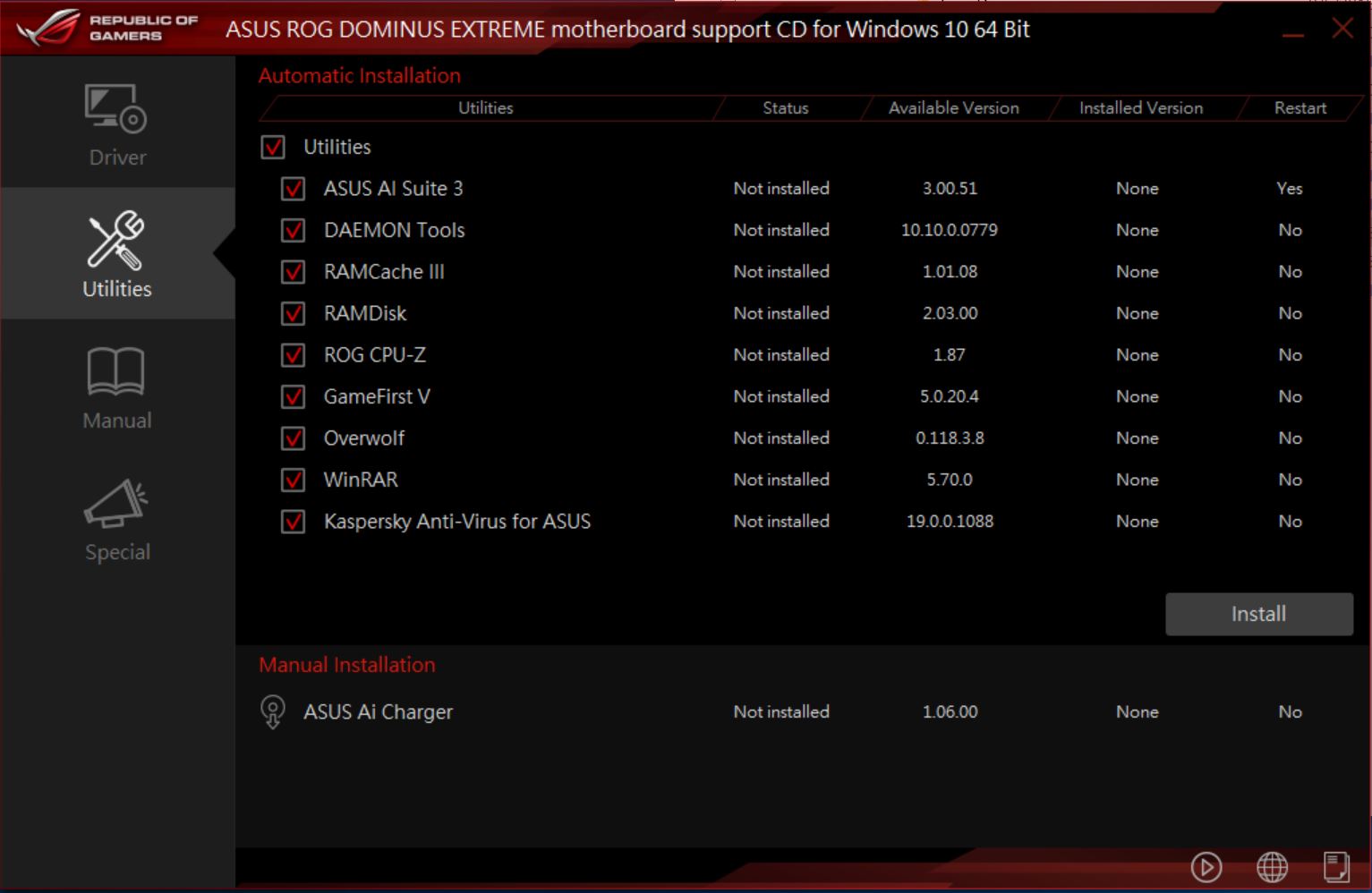Click the Automatic Installation heading
The width and height of the screenshot is (1372, 893).
(360, 76)
